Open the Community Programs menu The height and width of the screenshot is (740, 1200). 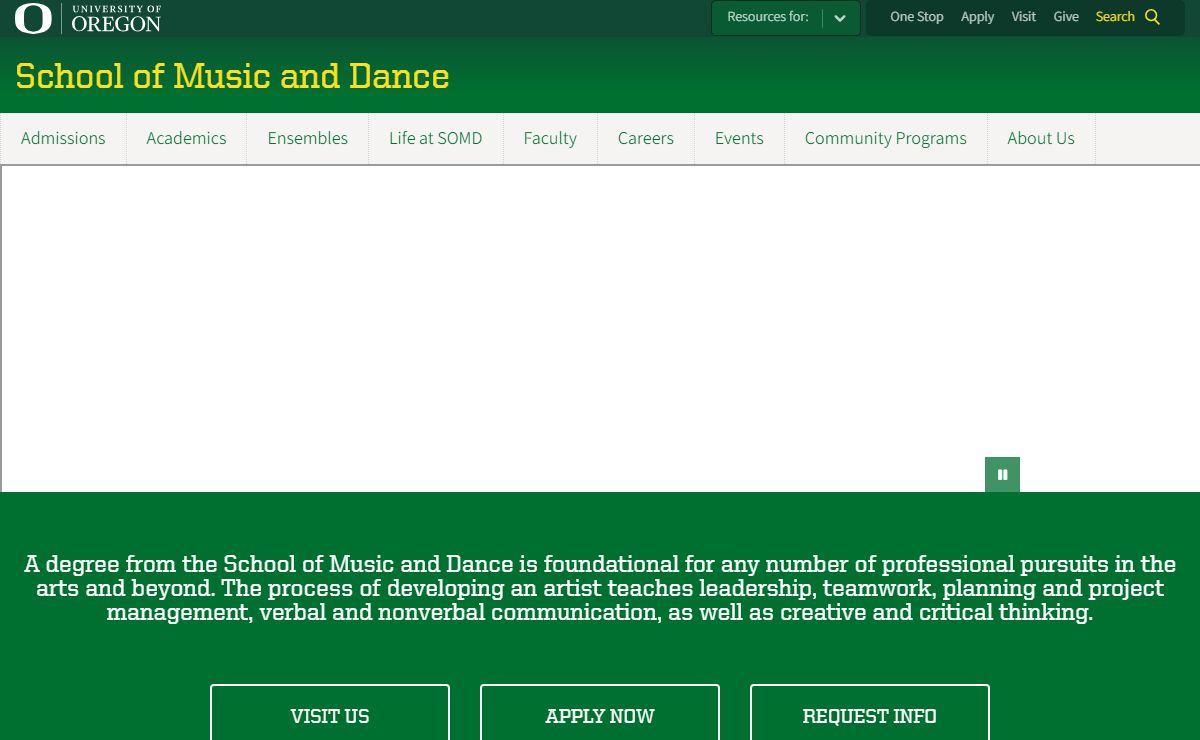click(x=886, y=139)
